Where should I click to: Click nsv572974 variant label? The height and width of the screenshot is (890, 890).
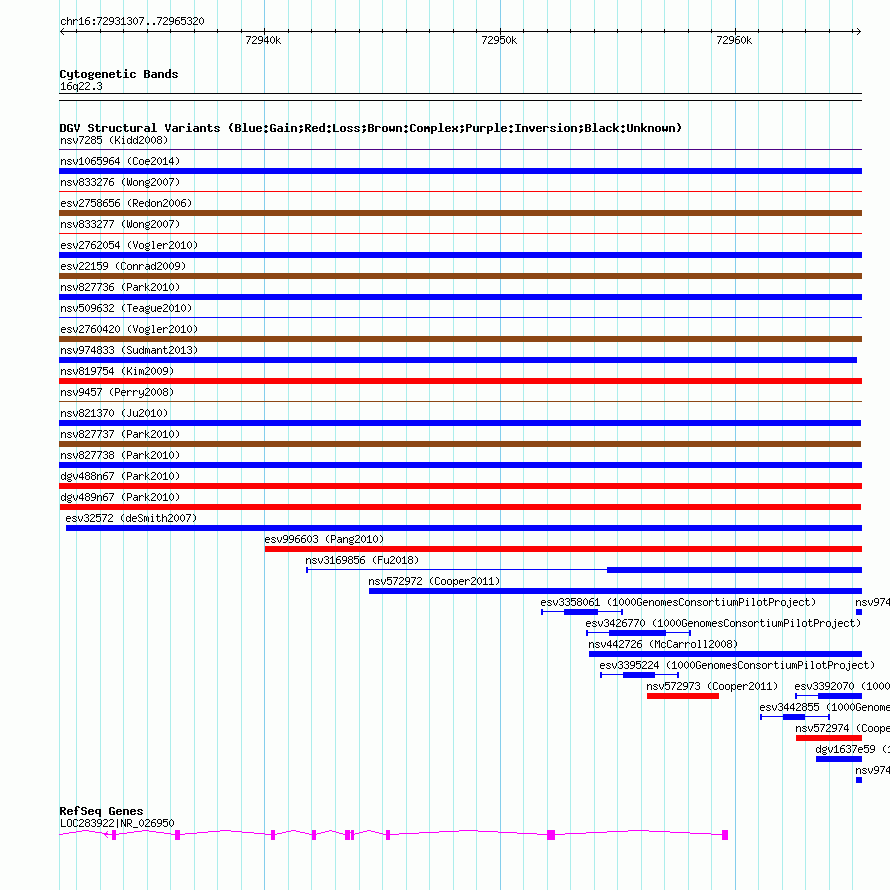click(x=843, y=728)
